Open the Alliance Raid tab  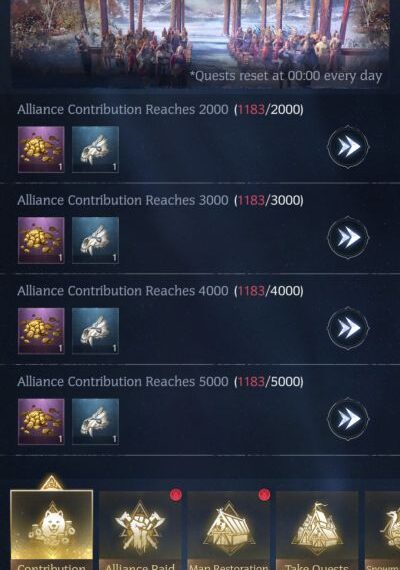pyautogui.click(x=140, y=530)
